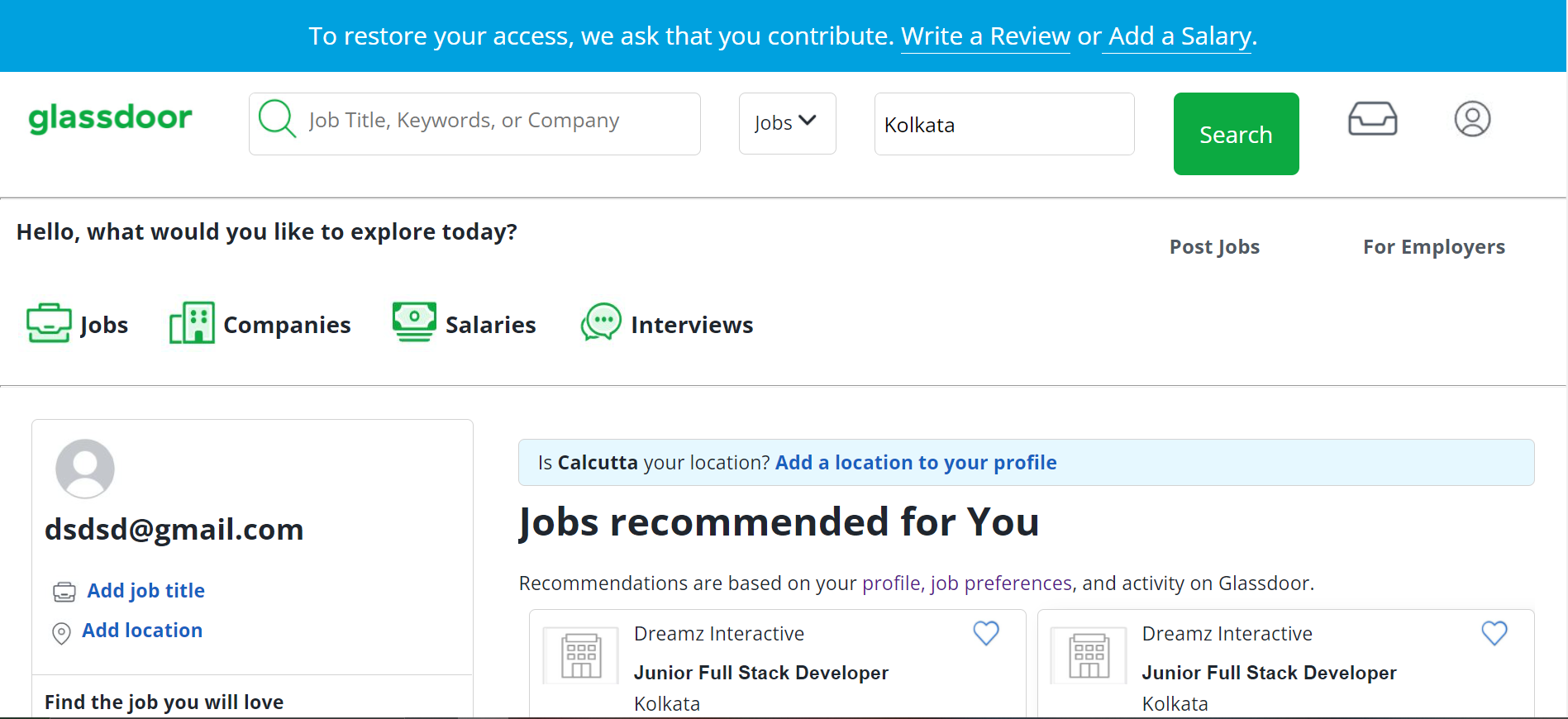1568x719 pixels.
Task: Click the Glassdoor logo
Action: click(110, 119)
